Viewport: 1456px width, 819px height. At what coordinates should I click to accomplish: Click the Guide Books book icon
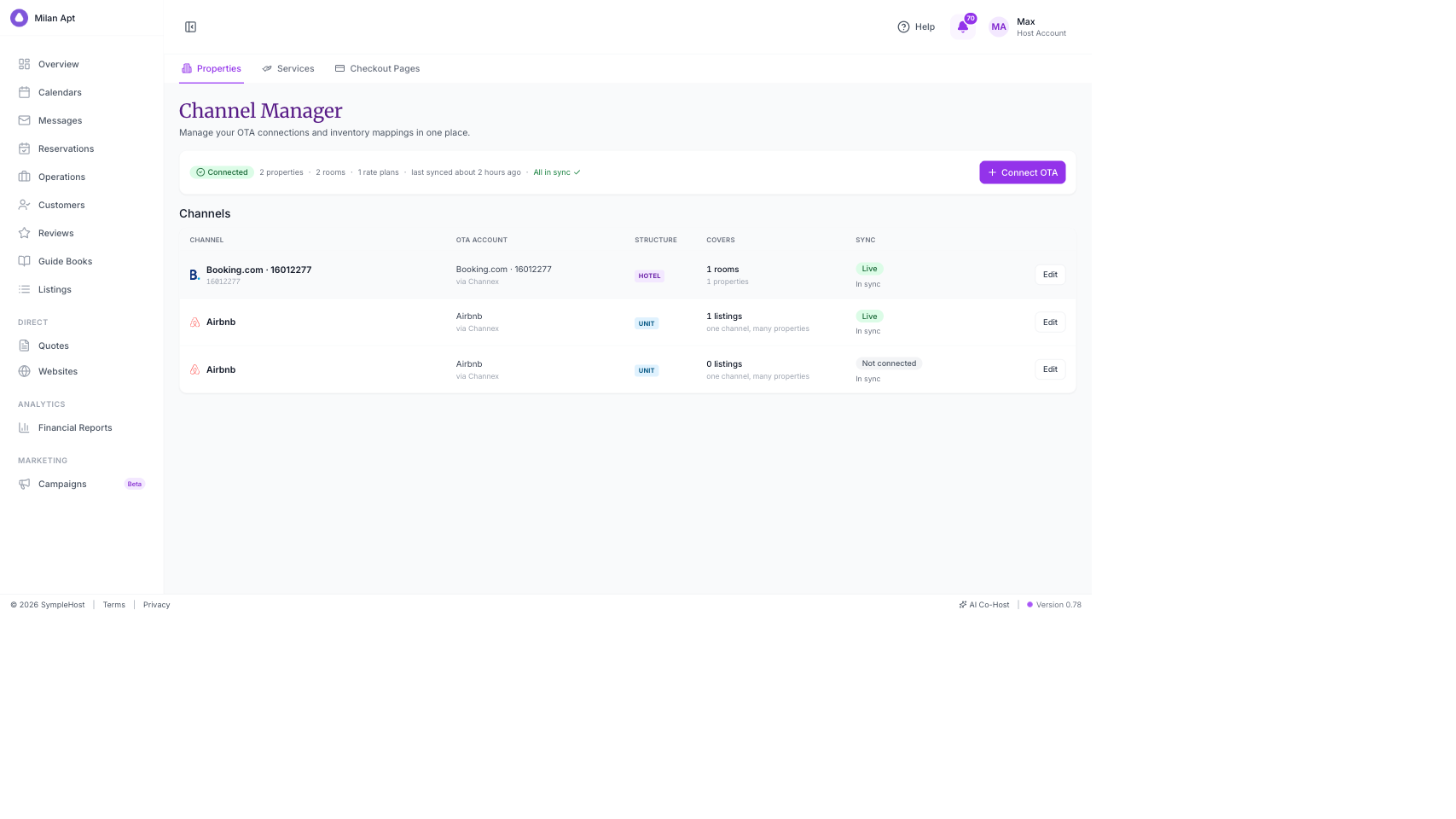point(24,261)
